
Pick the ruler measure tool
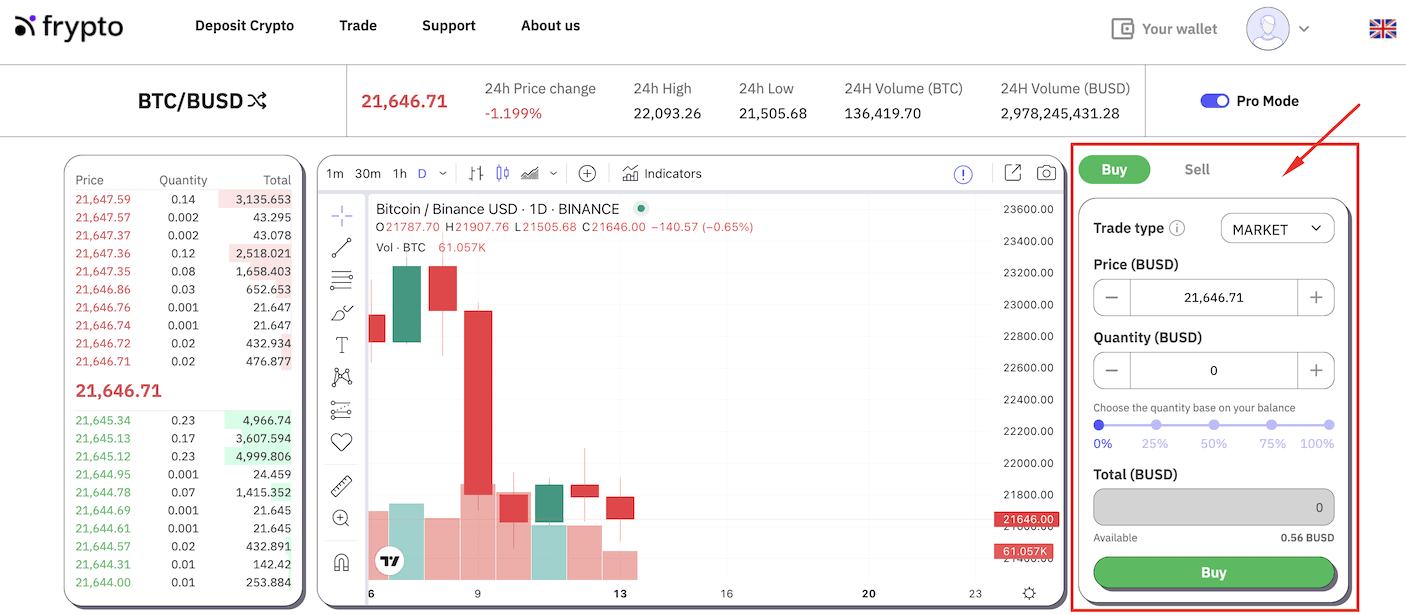pos(341,486)
